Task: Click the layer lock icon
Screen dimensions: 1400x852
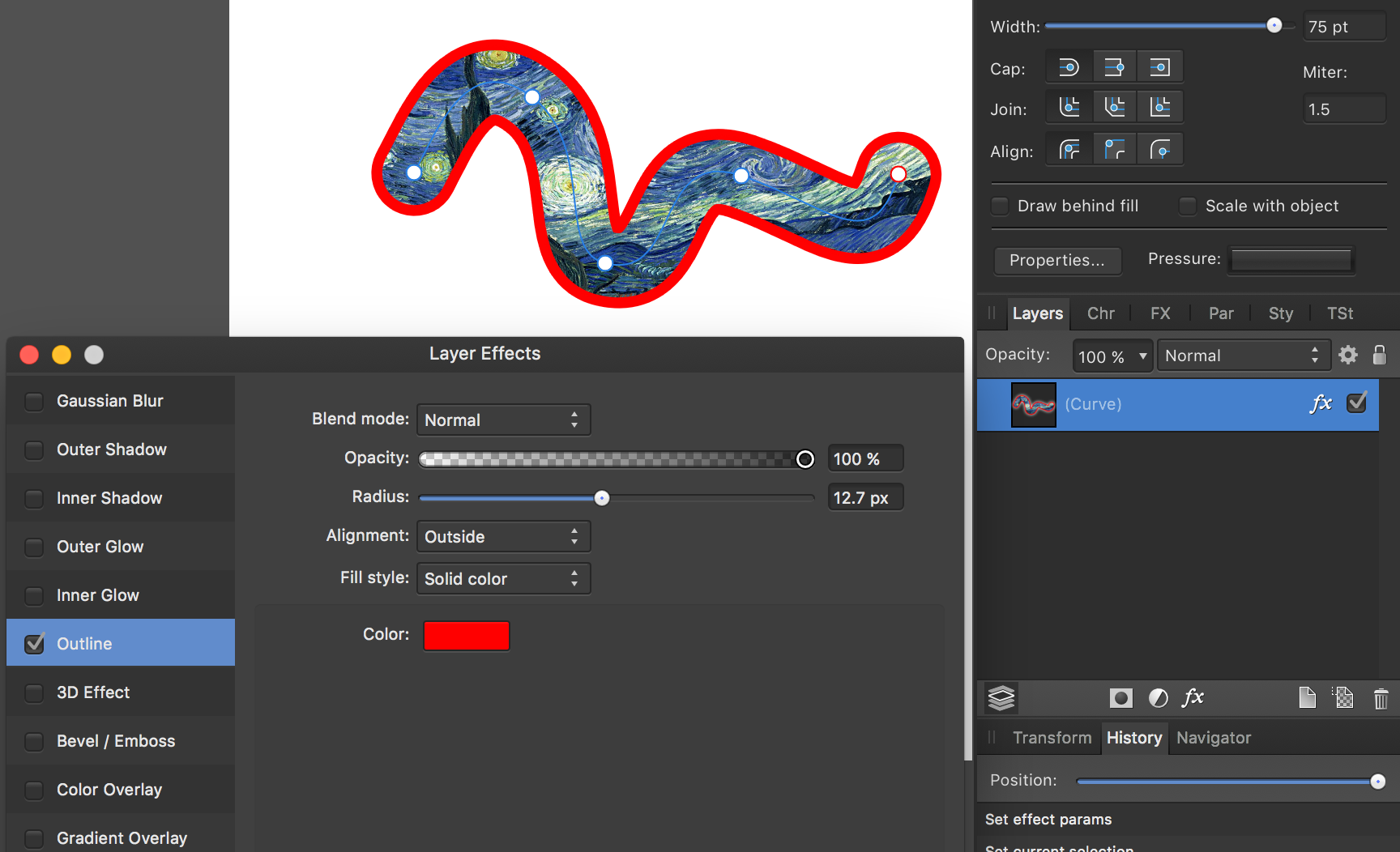Action: [x=1380, y=355]
